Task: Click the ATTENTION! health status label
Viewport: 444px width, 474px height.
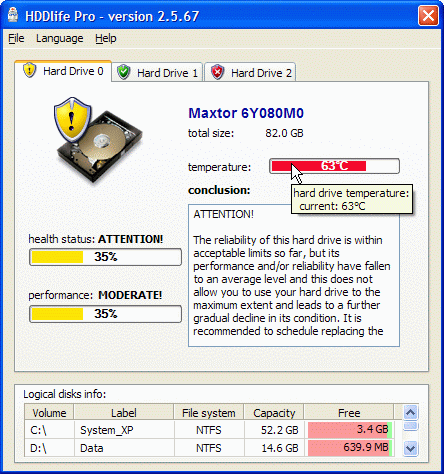Action: (x=130, y=239)
